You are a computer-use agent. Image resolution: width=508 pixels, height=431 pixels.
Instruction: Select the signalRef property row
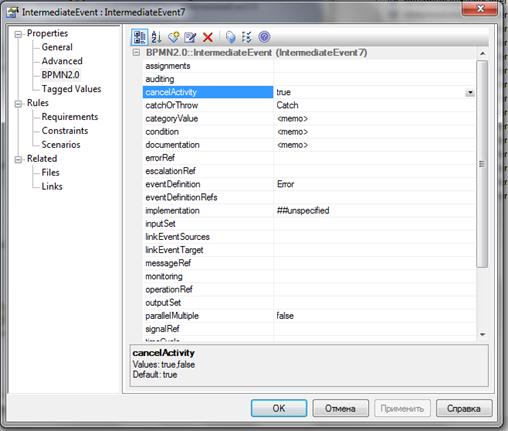[308, 329]
